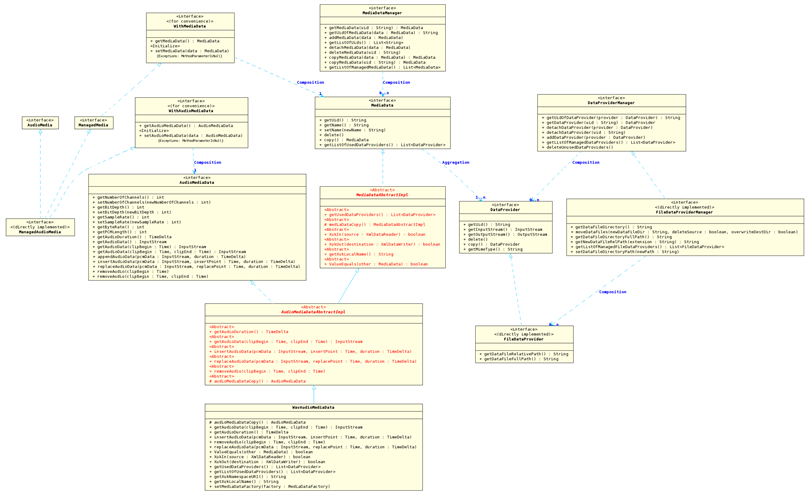Select setMediaDataFactory(factory : MediaDataFactory) line
Screen dimensions: 809x494
point(269,486)
